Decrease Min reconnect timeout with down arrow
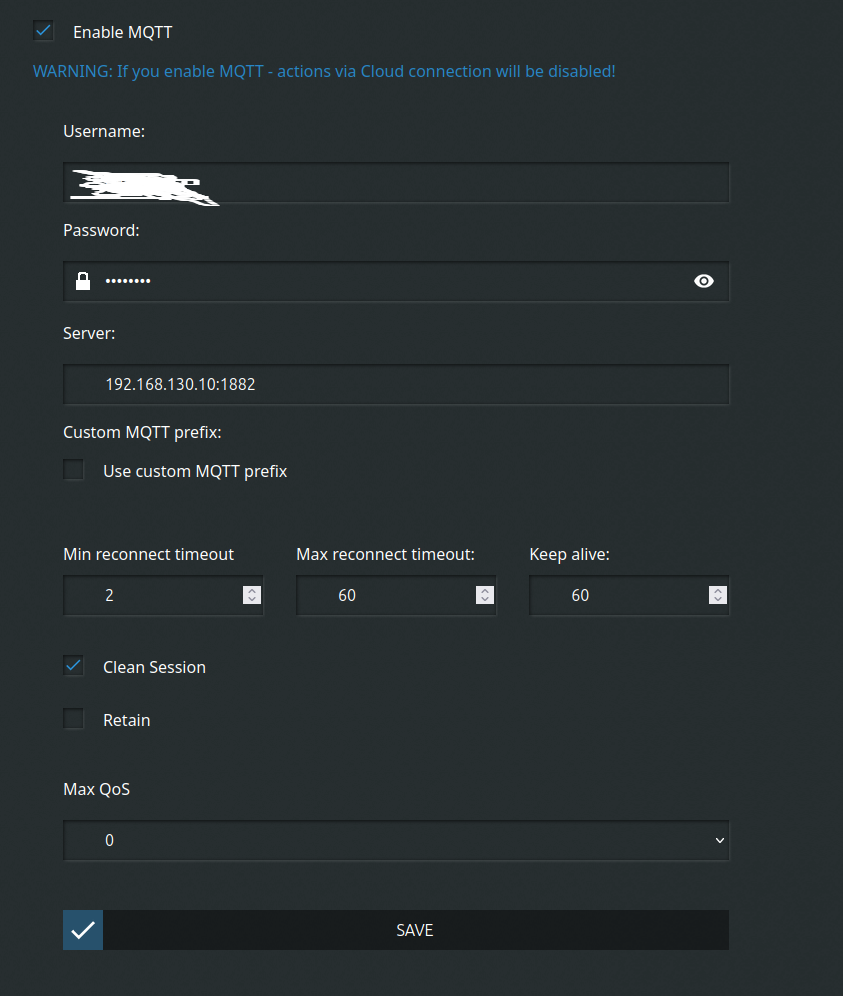 [252, 600]
